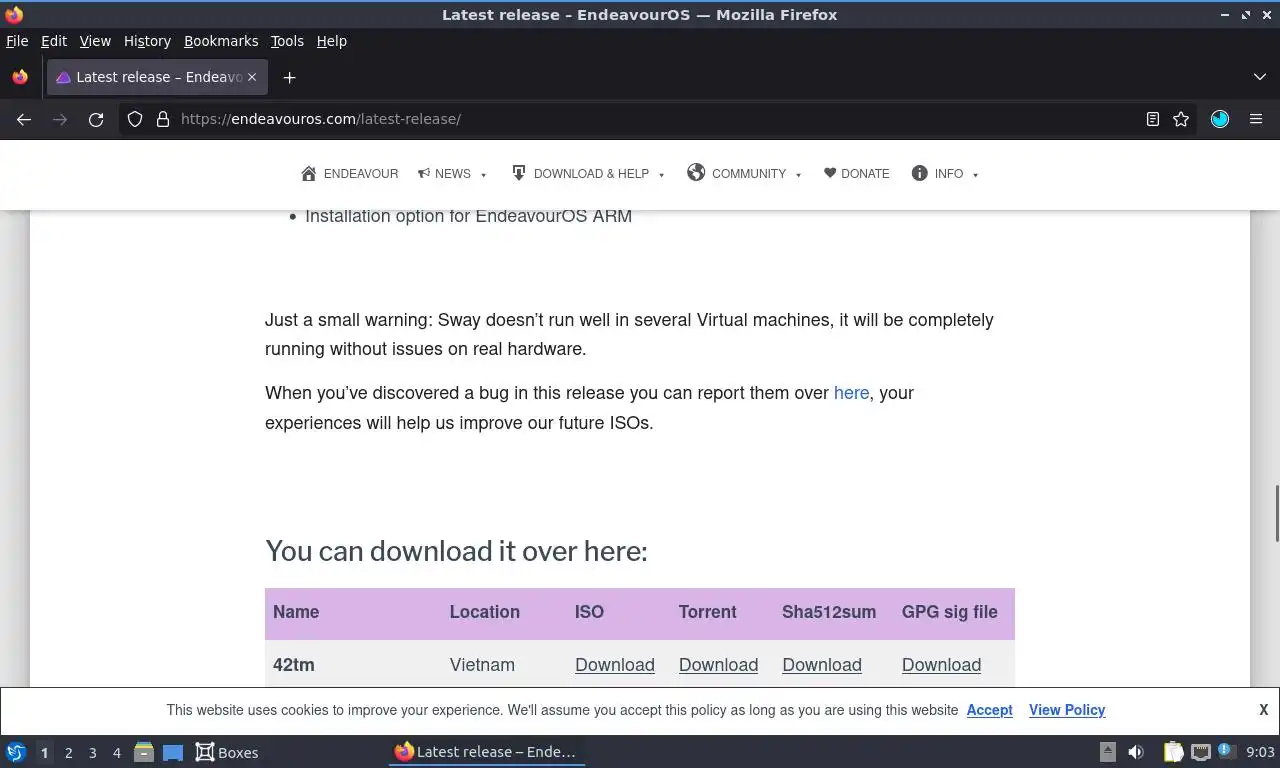Click the Endeavour home icon
The height and width of the screenshot is (768, 1280).
coord(309,174)
